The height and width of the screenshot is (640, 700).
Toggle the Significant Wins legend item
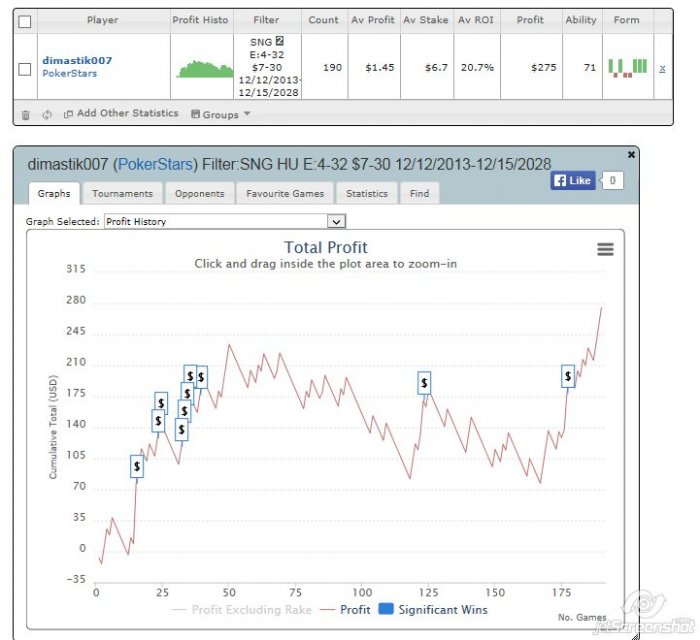(433, 609)
